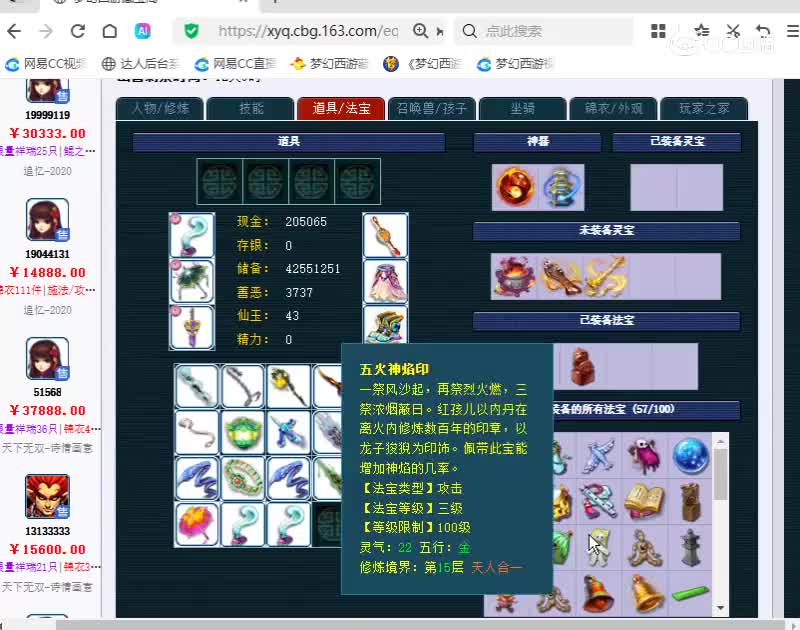Click red-haired avatar of listing 13133333
800x630 pixels.
pyautogui.click(x=47, y=496)
